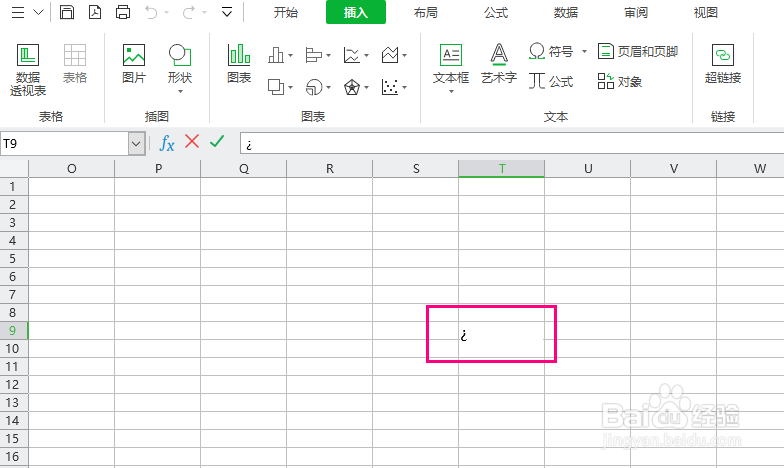Select column T header
Viewport: 784px width, 468px height.
[502, 168]
